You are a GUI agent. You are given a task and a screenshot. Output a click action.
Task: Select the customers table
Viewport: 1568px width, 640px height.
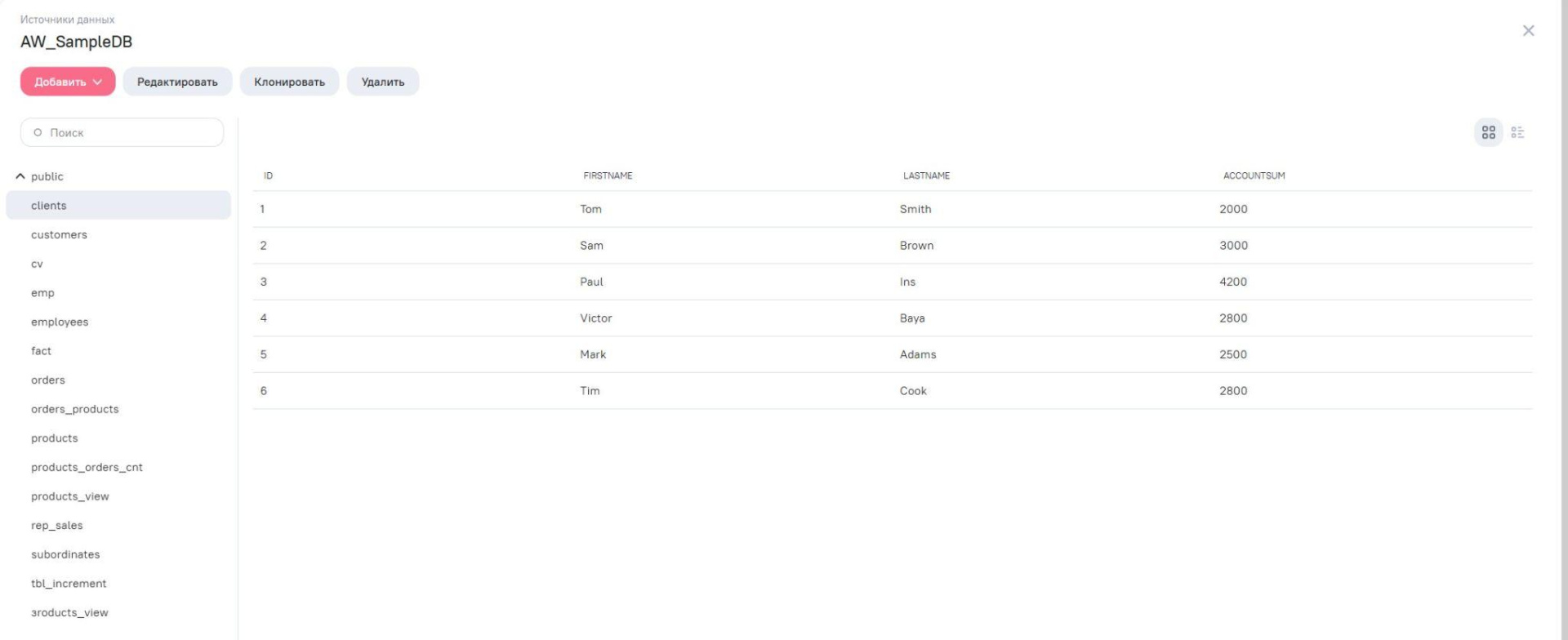[x=59, y=235]
